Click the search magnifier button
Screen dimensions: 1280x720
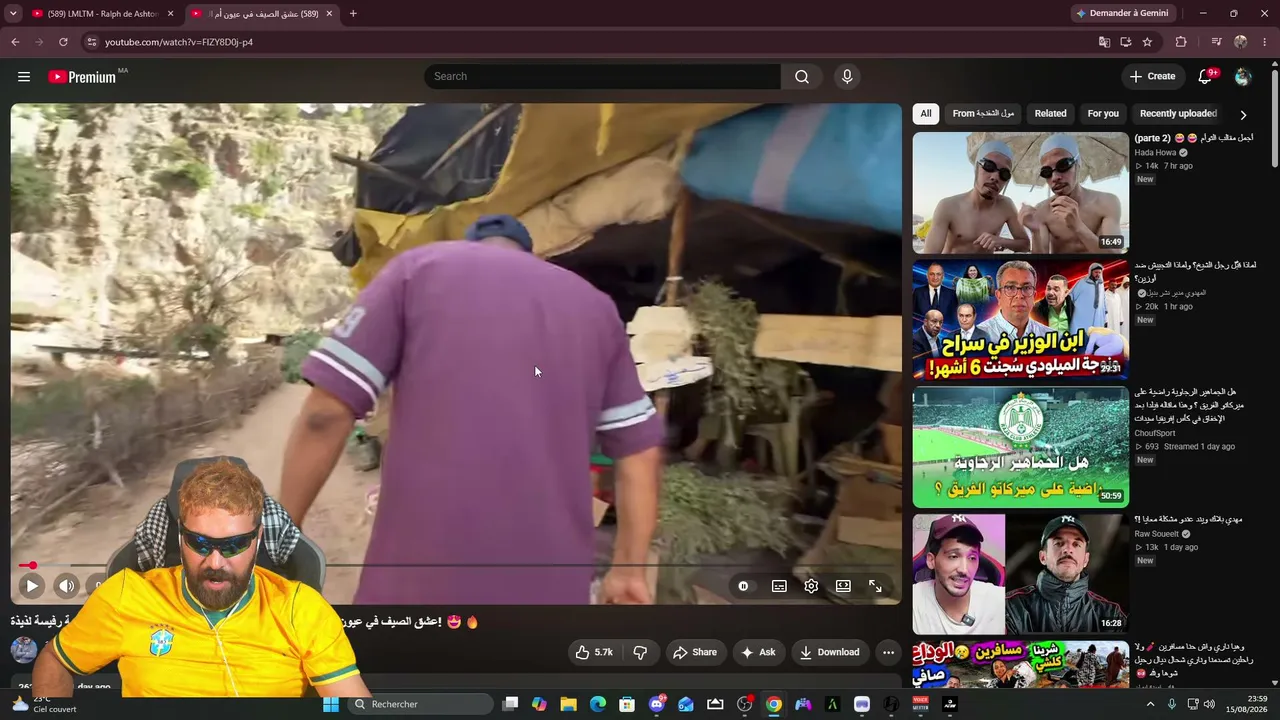tap(802, 77)
